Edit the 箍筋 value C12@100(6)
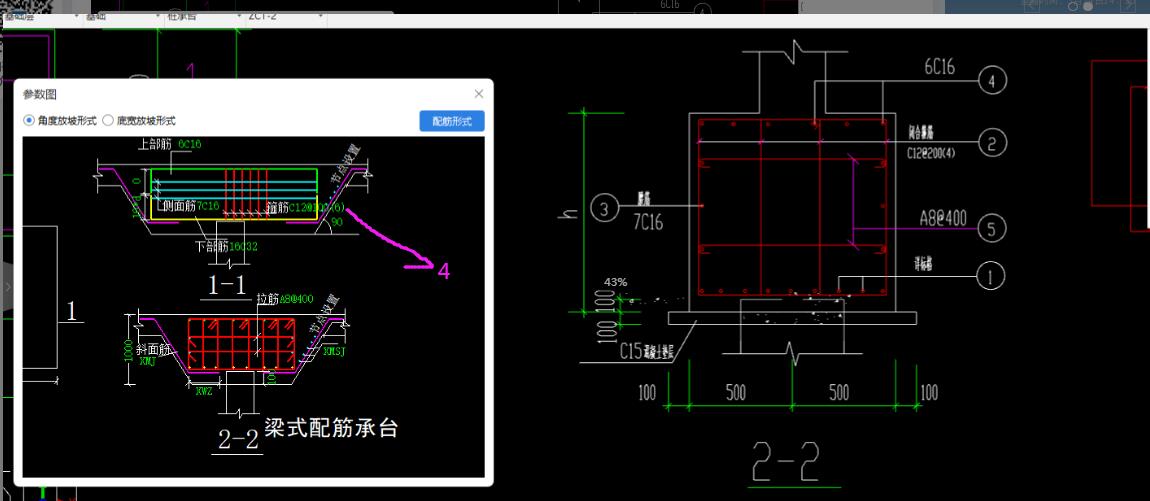Screen dimensions: 1150x501 [x=315, y=208]
